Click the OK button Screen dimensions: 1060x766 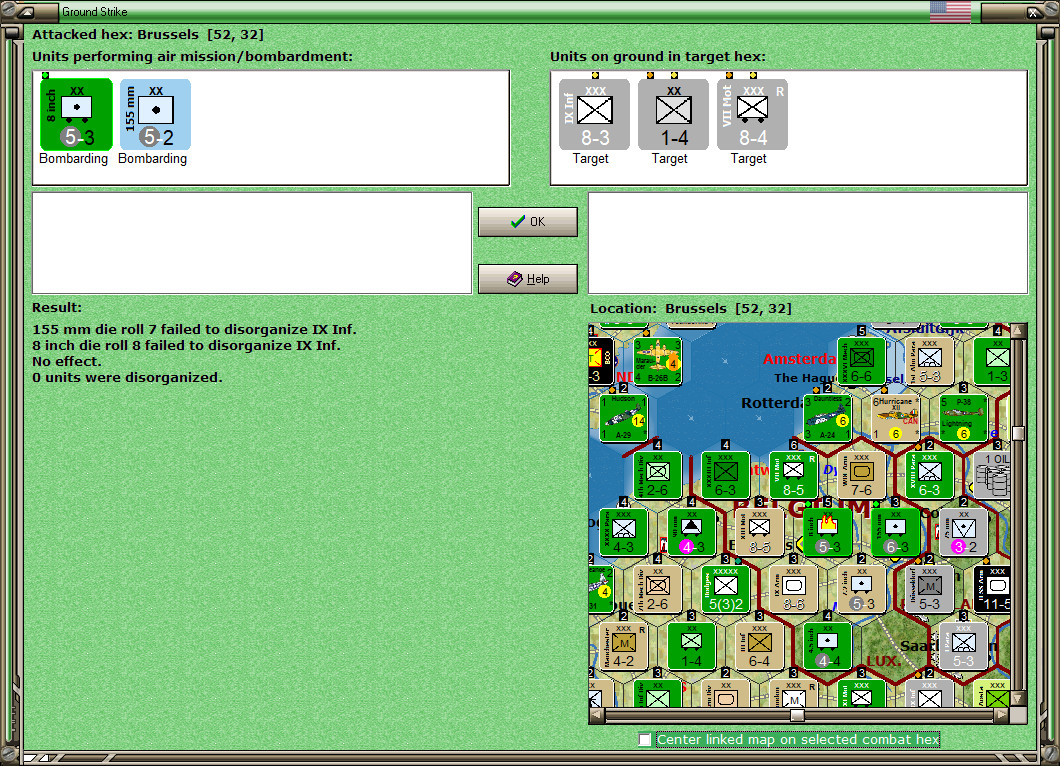coord(528,222)
